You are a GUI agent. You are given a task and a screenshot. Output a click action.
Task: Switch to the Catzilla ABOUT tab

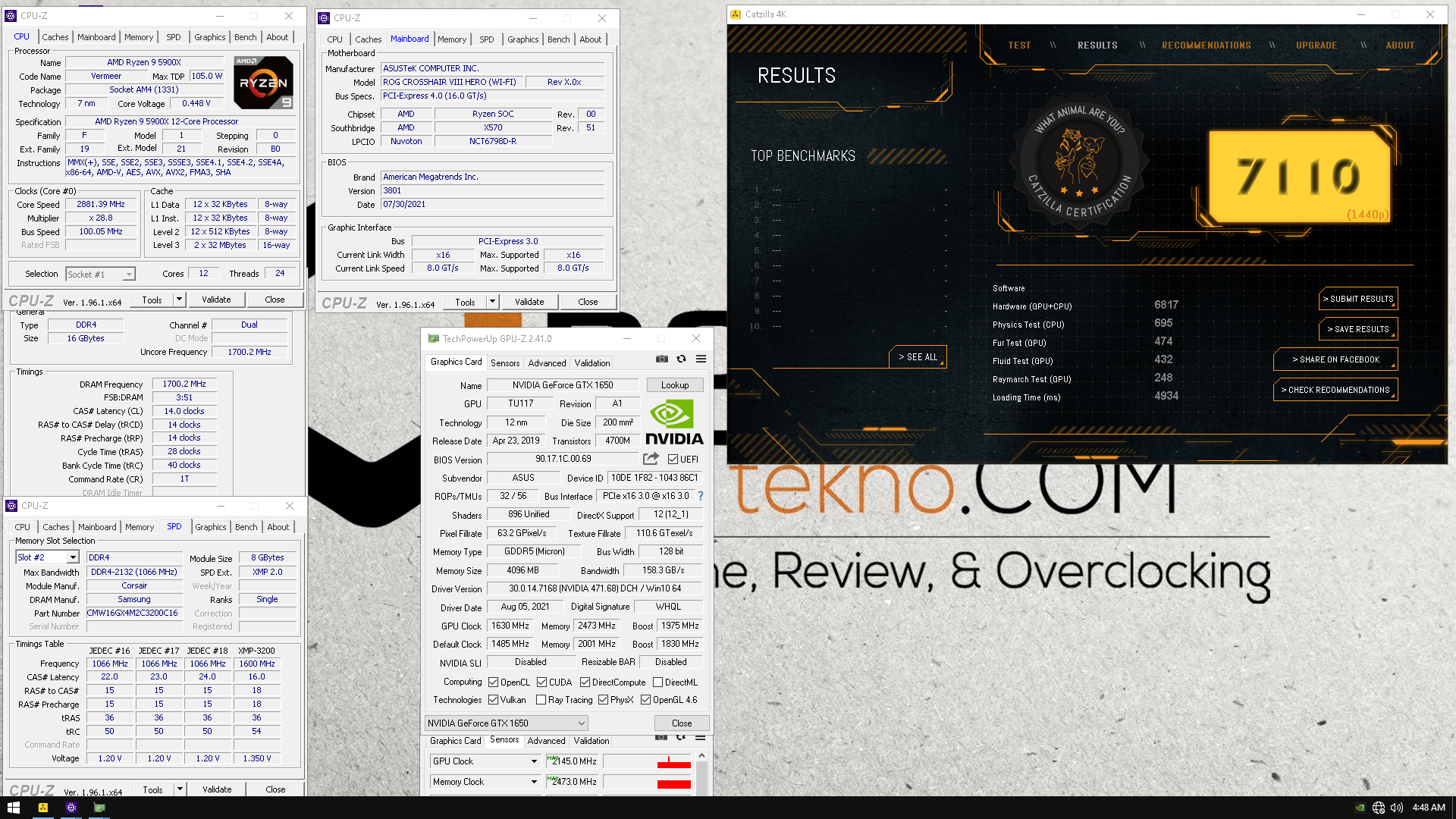1400,45
